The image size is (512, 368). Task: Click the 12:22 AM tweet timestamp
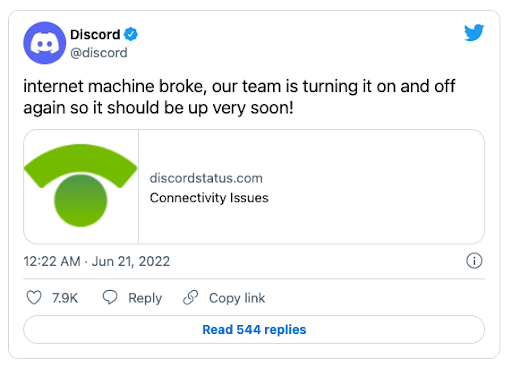pos(52,261)
